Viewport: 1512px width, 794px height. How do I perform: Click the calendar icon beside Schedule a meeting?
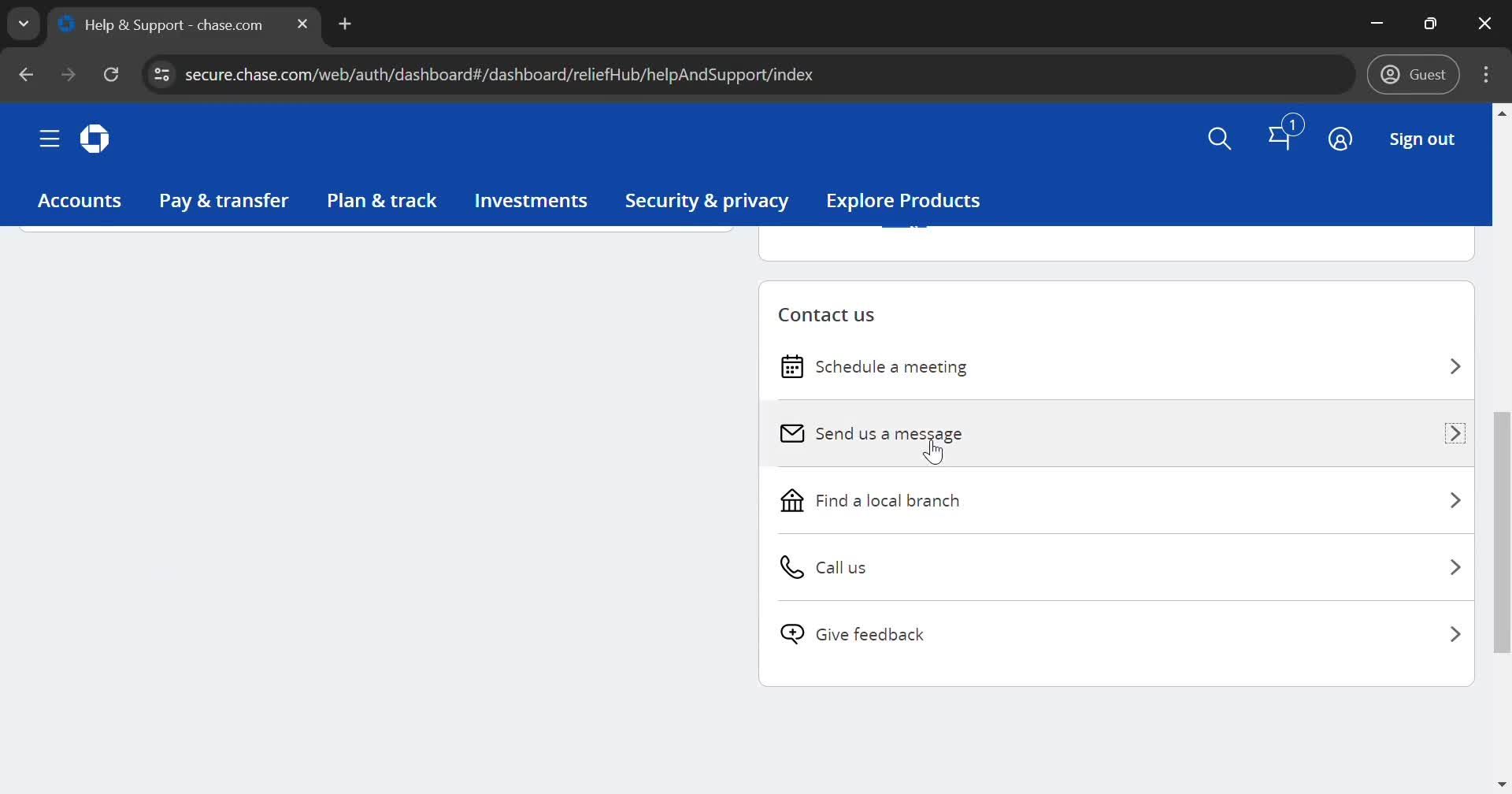tap(791, 367)
